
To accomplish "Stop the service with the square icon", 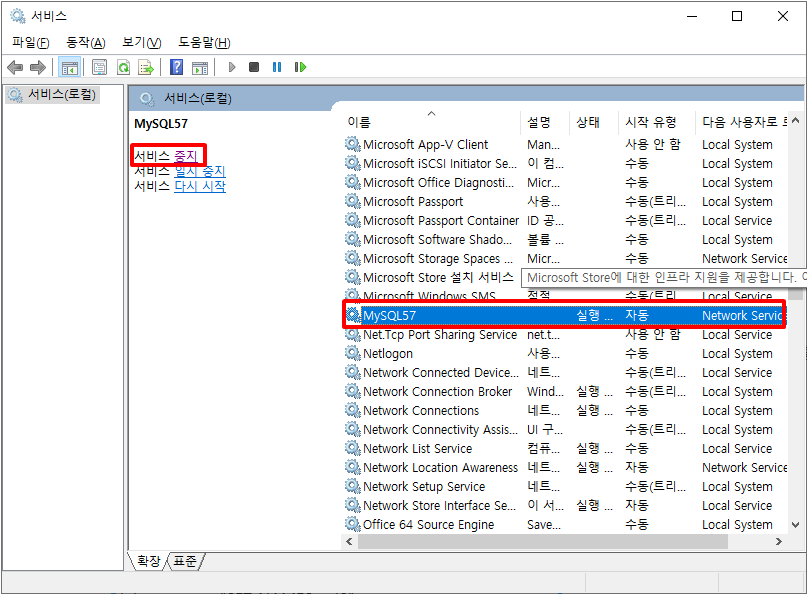I will 254,67.
